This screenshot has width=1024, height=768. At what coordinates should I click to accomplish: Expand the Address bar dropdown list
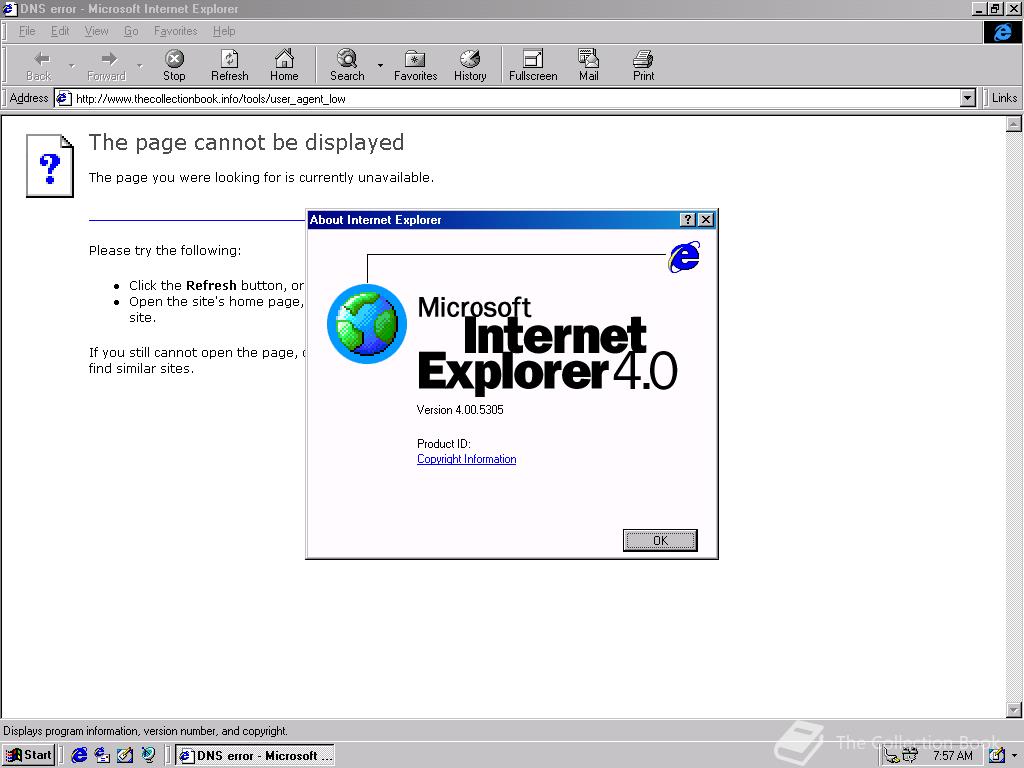968,99
